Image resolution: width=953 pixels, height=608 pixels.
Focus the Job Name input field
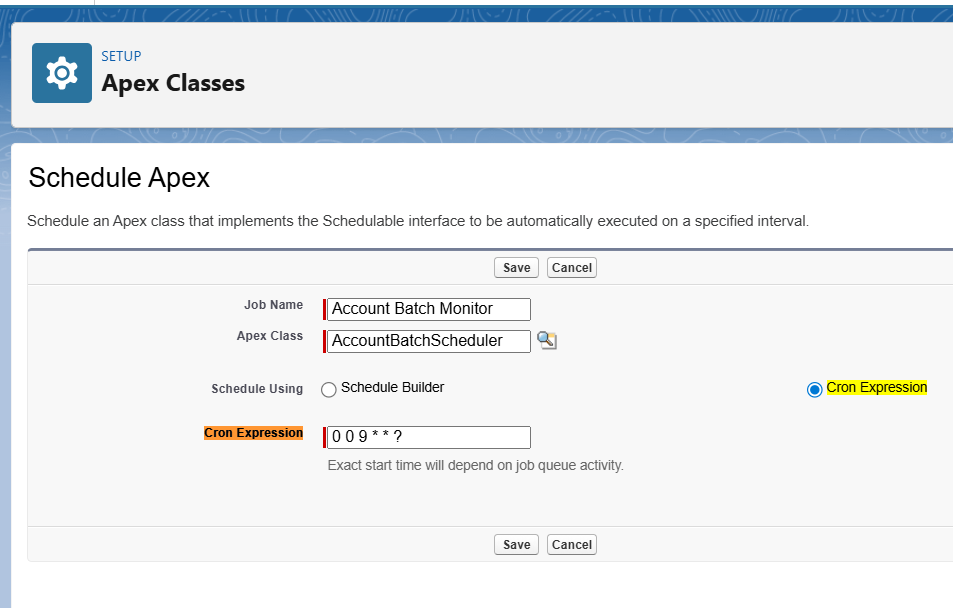pos(429,309)
